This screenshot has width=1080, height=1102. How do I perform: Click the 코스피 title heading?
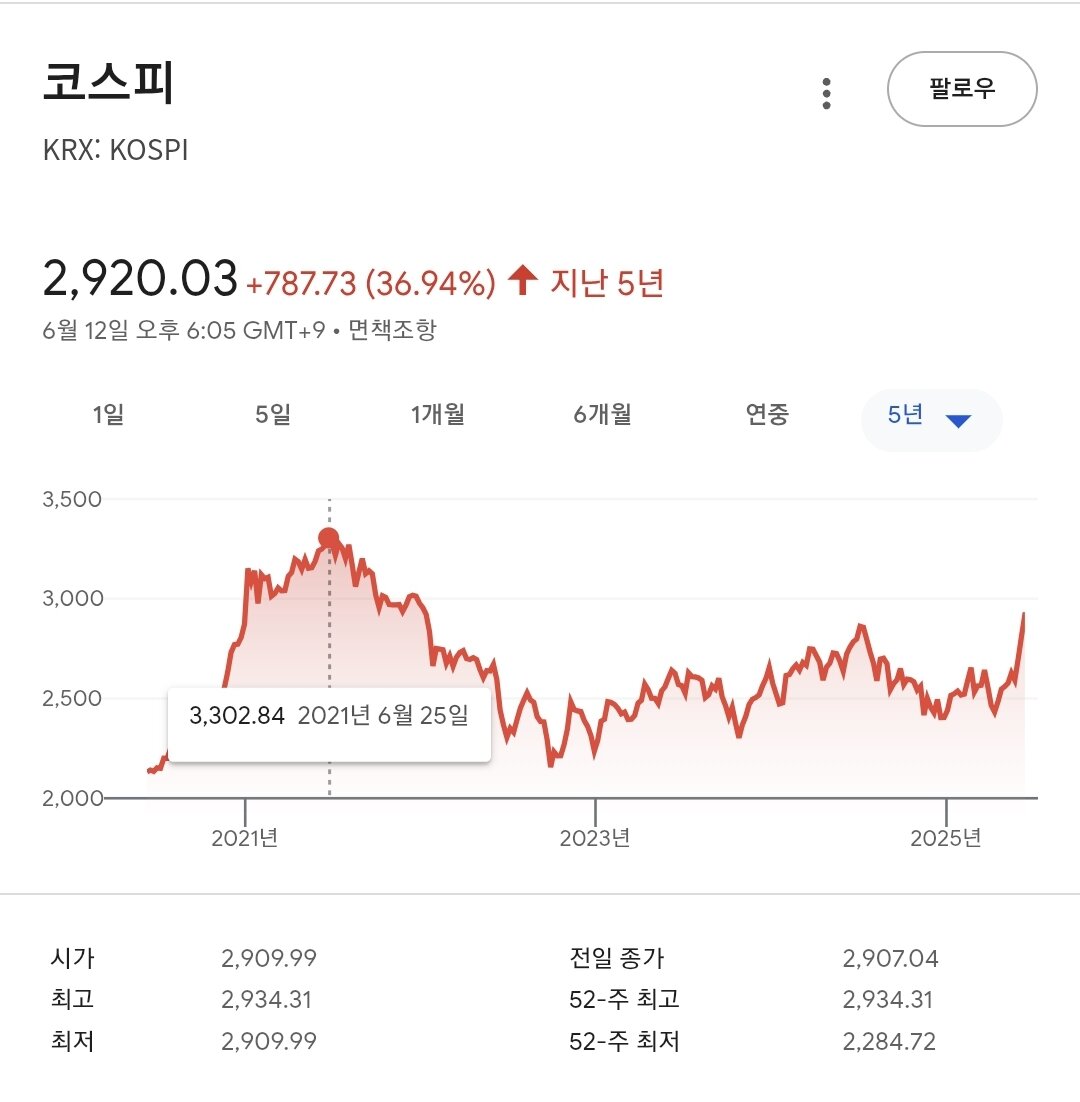point(108,83)
